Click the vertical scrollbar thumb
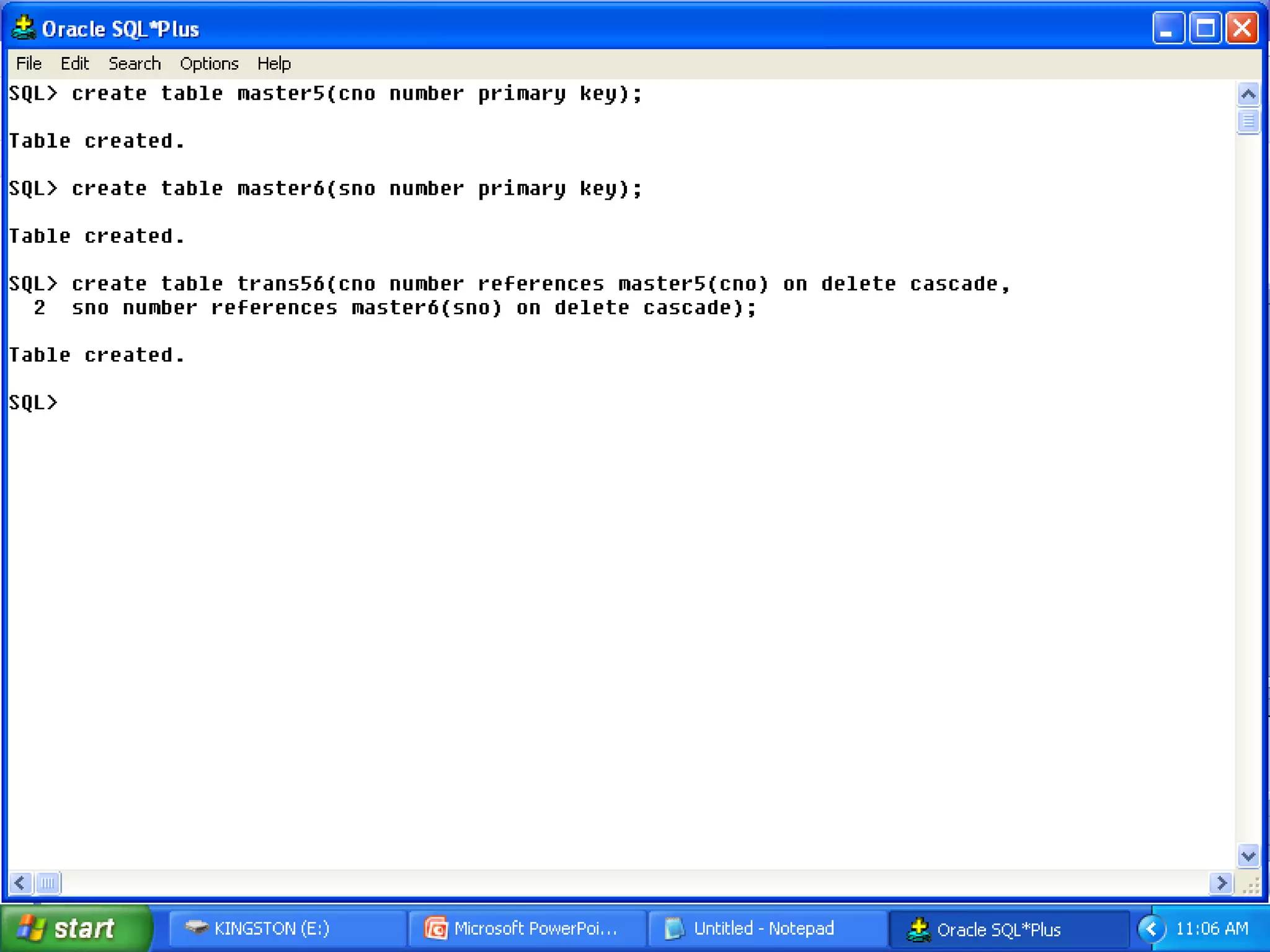Screen dimensions: 1270x952 tap(1248, 121)
